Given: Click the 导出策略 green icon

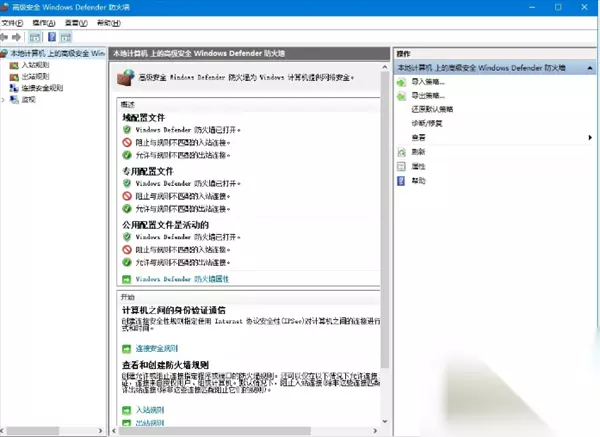Looking at the screenshot, I should (401, 96).
